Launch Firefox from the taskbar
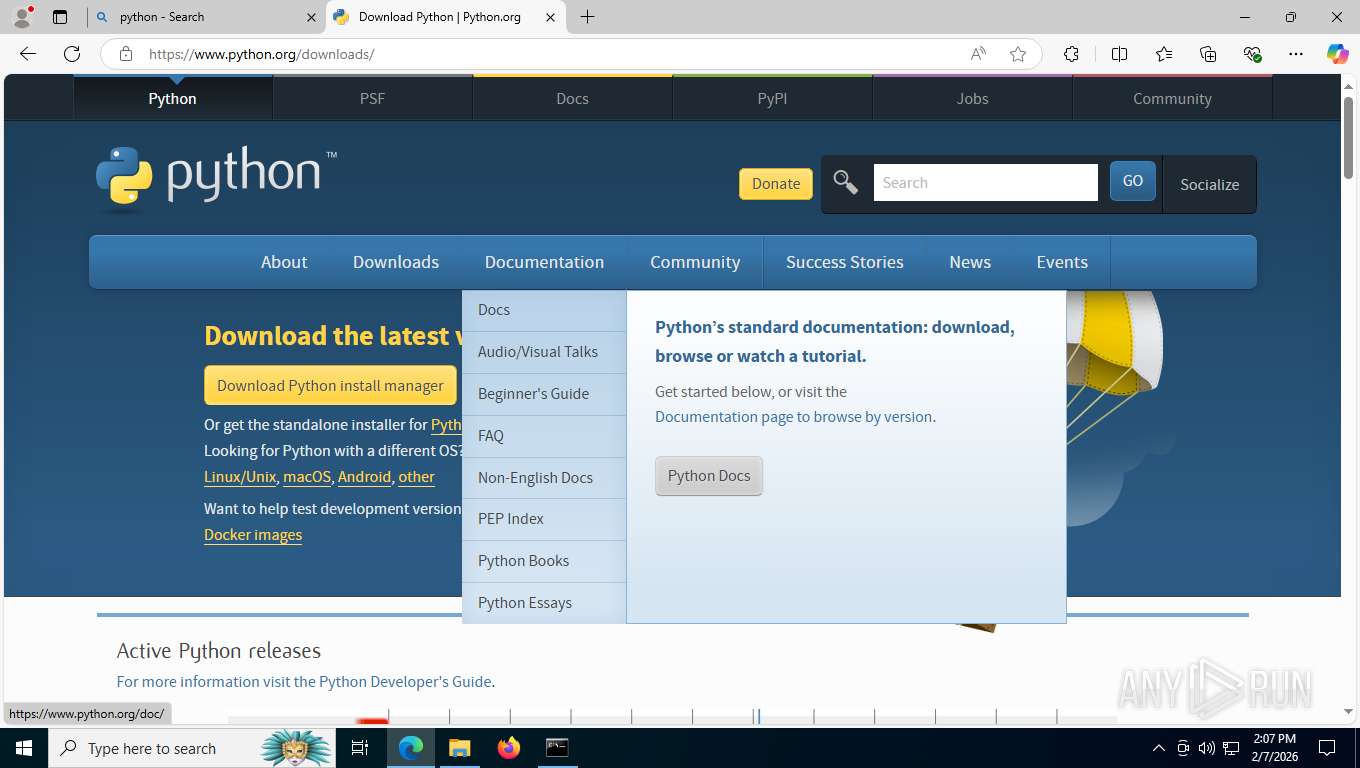1360x768 pixels. (x=508, y=748)
